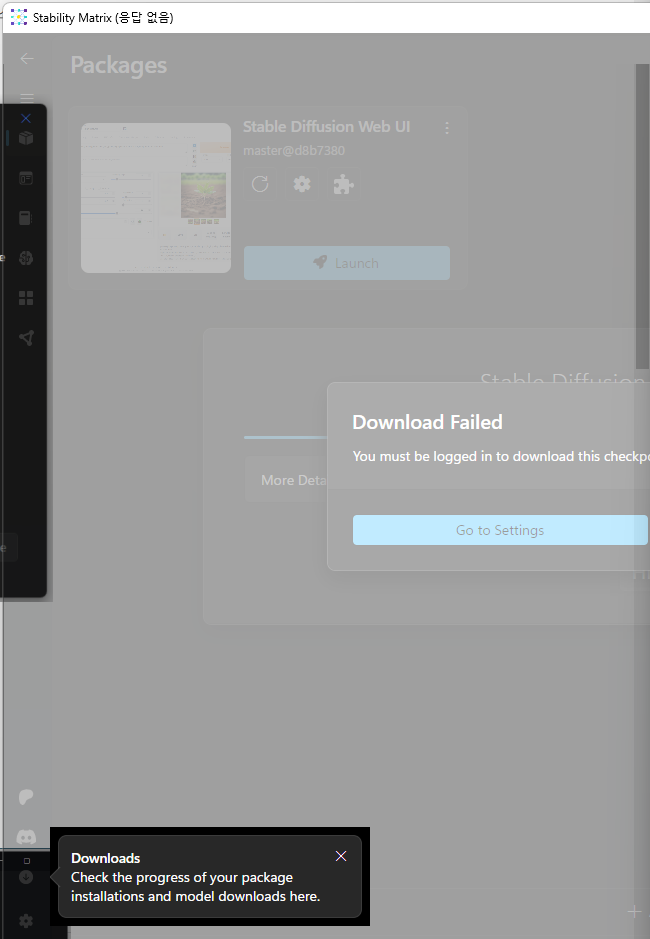Click the blue X above the sidebar
The width and height of the screenshot is (650, 939).
click(x=26, y=118)
